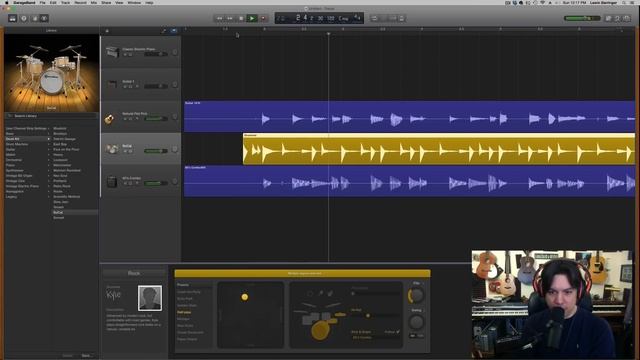
Task: Stop playback with the Stop button
Action: coord(241,18)
